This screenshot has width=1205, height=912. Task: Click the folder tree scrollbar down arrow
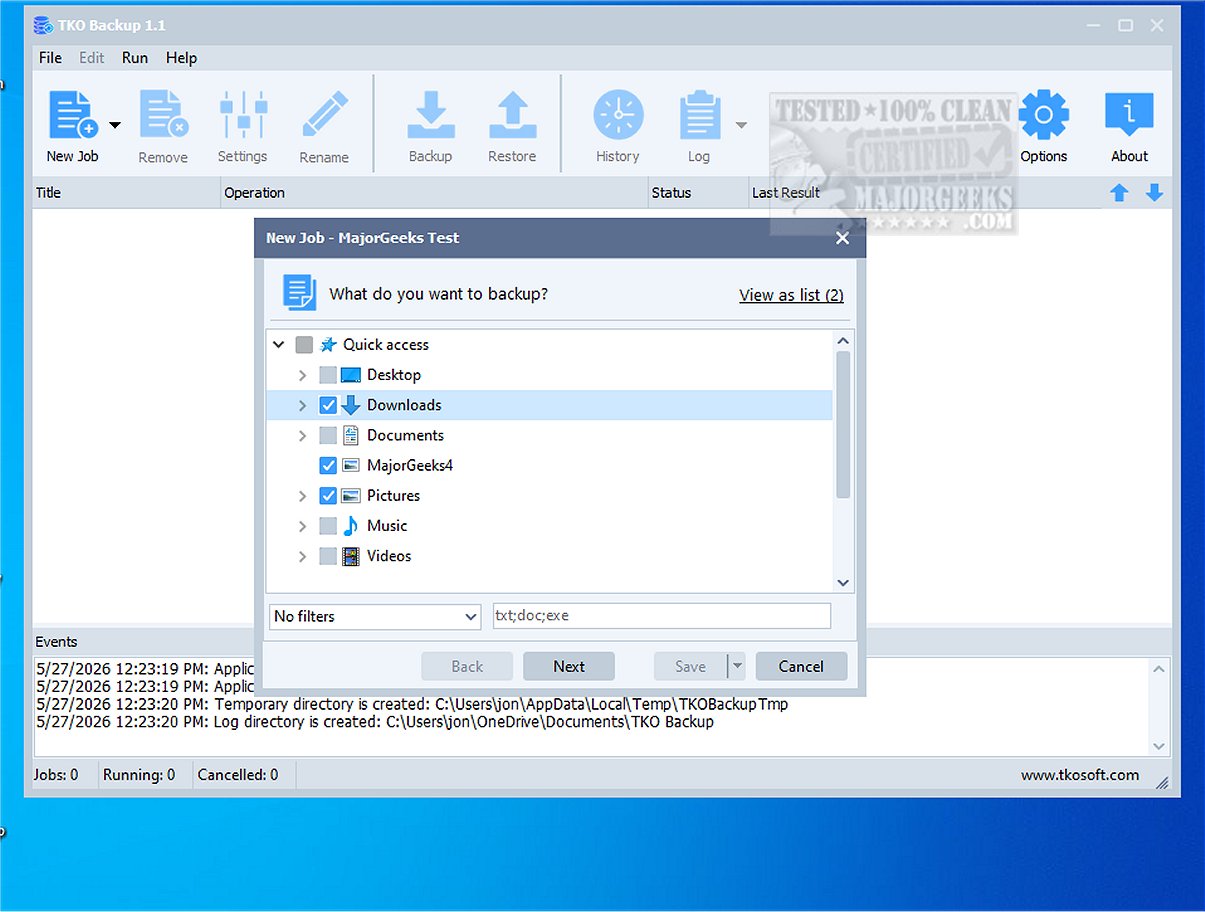[843, 582]
